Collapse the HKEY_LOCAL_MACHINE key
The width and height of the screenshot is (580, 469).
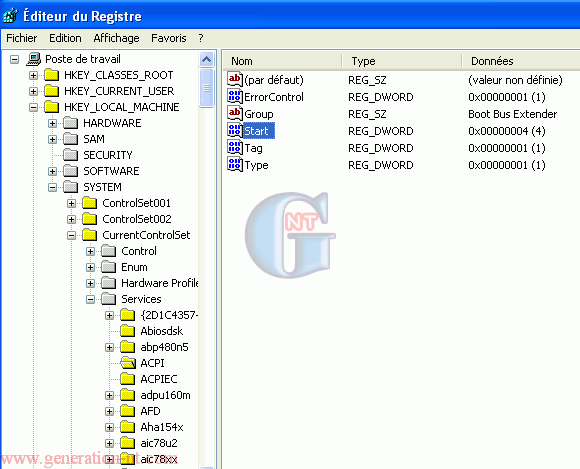pyautogui.click(x=33, y=107)
